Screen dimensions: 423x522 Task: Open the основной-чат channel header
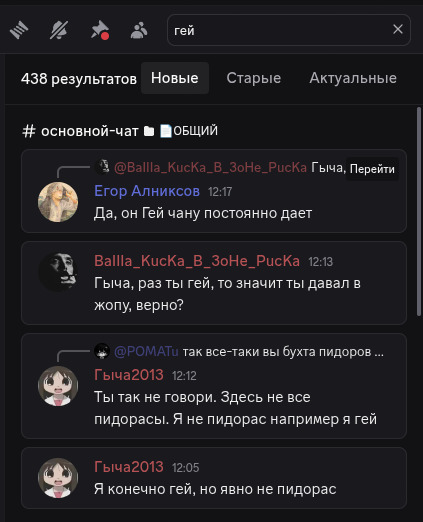89,131
